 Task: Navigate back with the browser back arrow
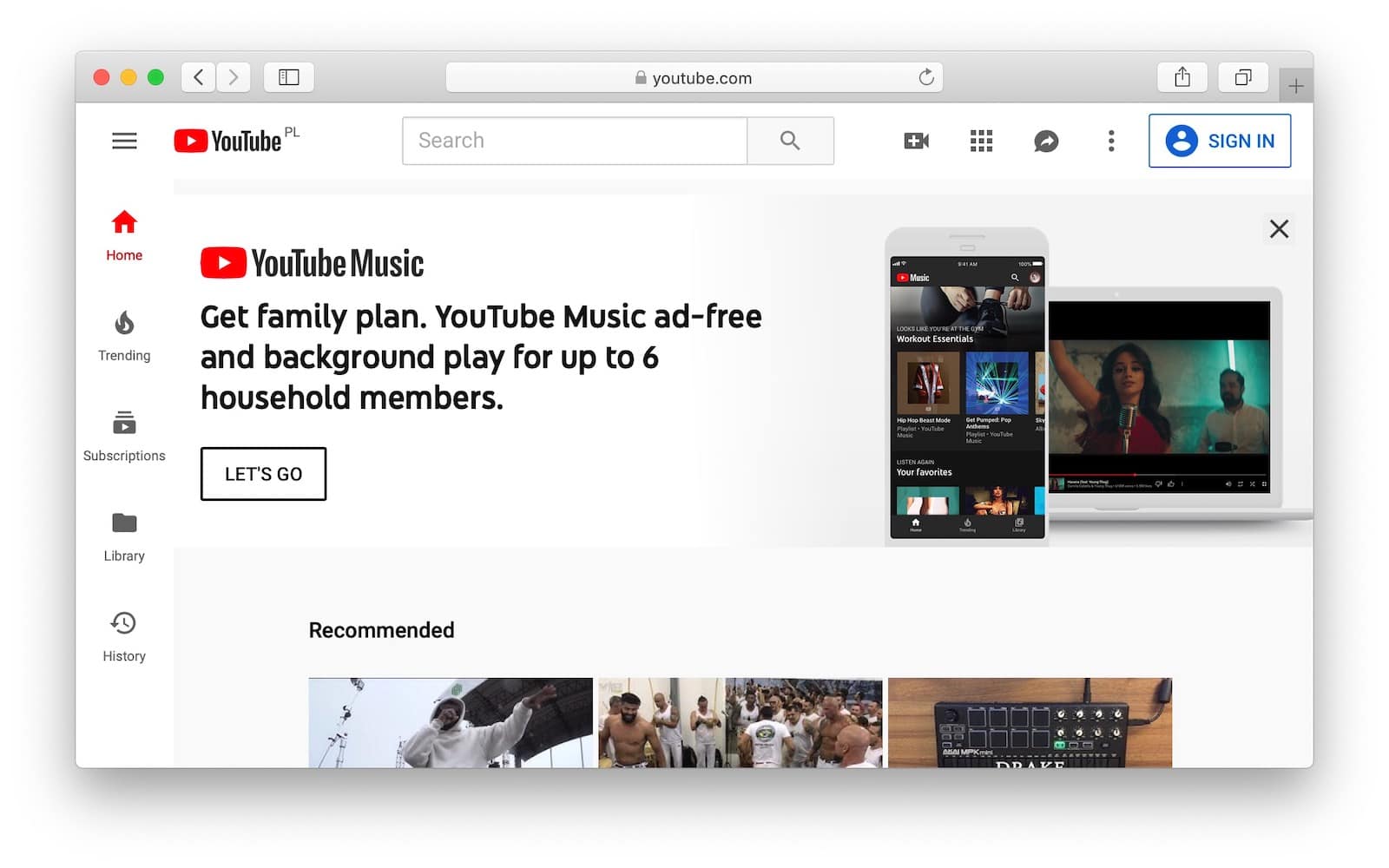197,77
